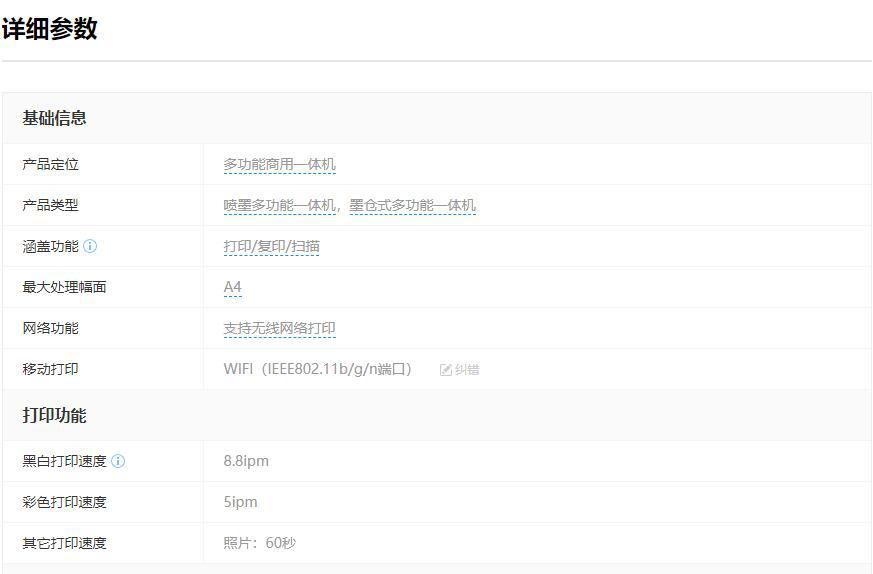
Task: Click the 其它打印速度 row label
Action: [65, 543]
